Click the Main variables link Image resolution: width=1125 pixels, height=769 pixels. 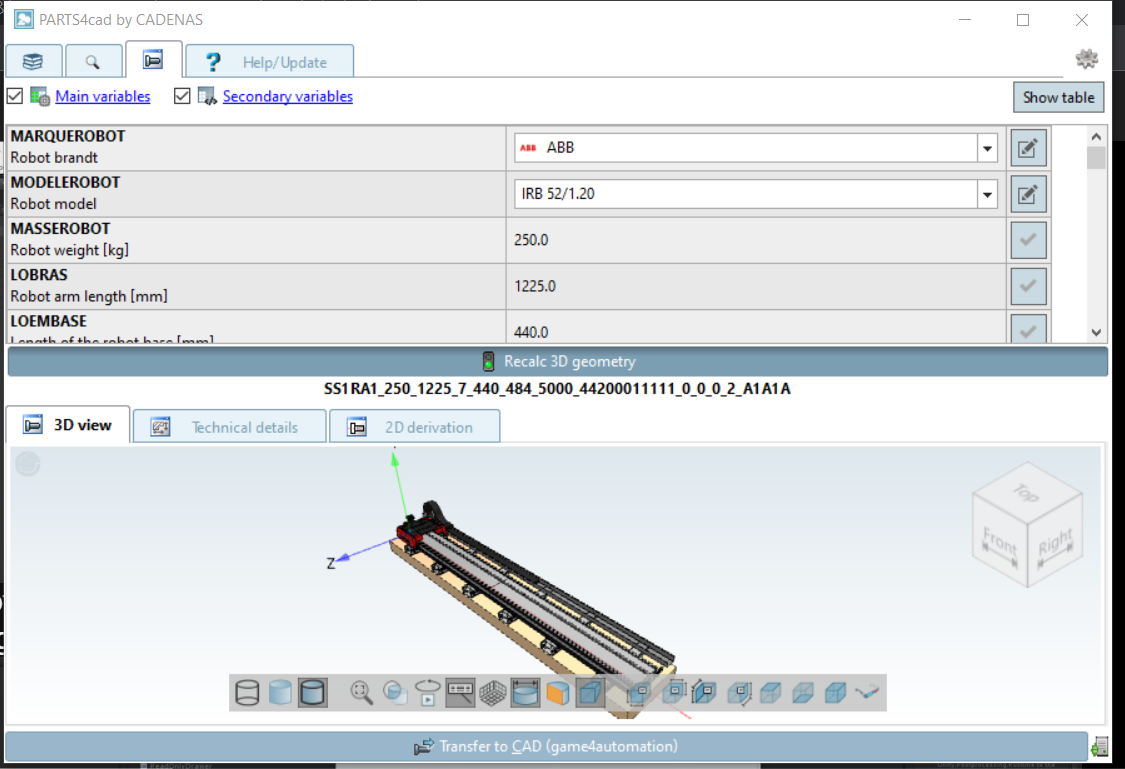103,96
